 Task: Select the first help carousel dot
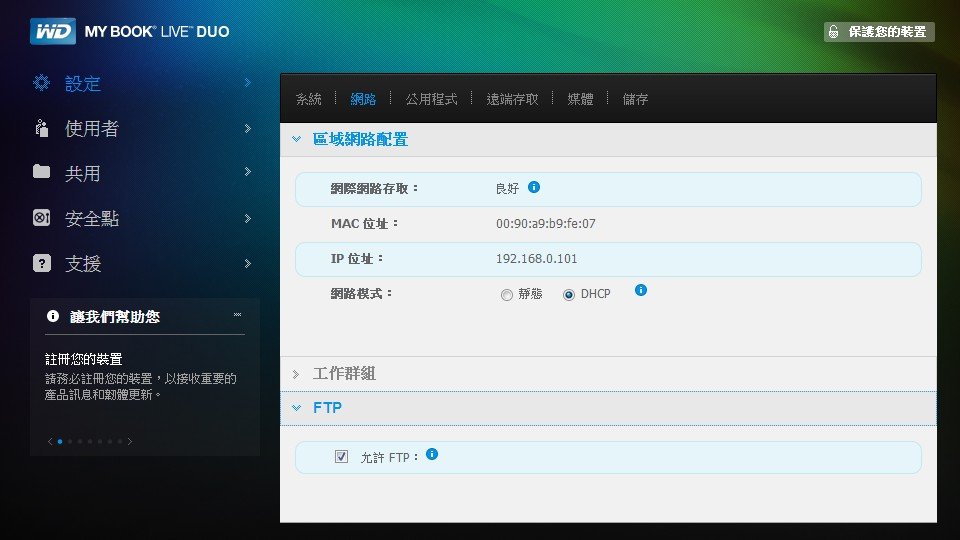pyautogui.click(x=60, y=441)
